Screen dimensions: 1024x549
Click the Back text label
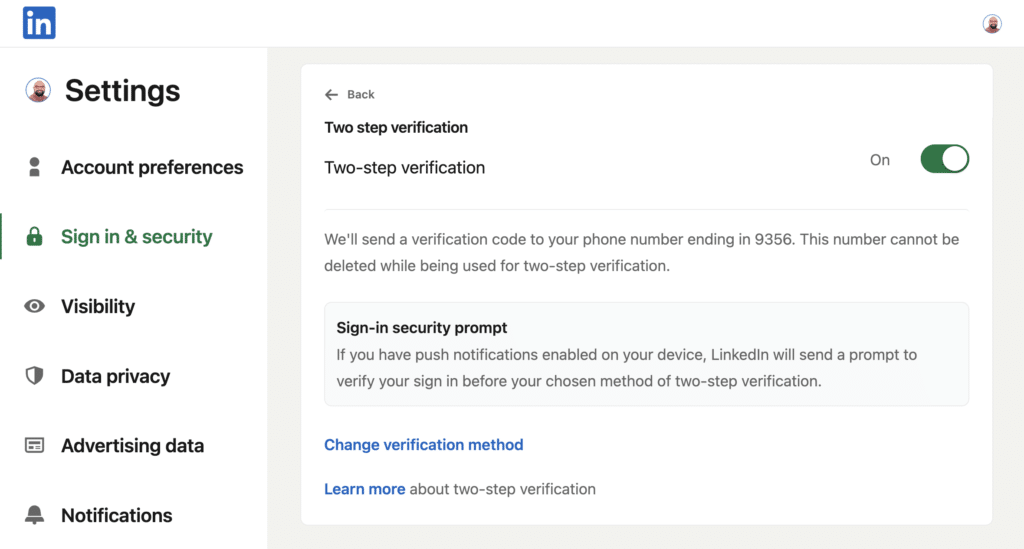point(360,95)
